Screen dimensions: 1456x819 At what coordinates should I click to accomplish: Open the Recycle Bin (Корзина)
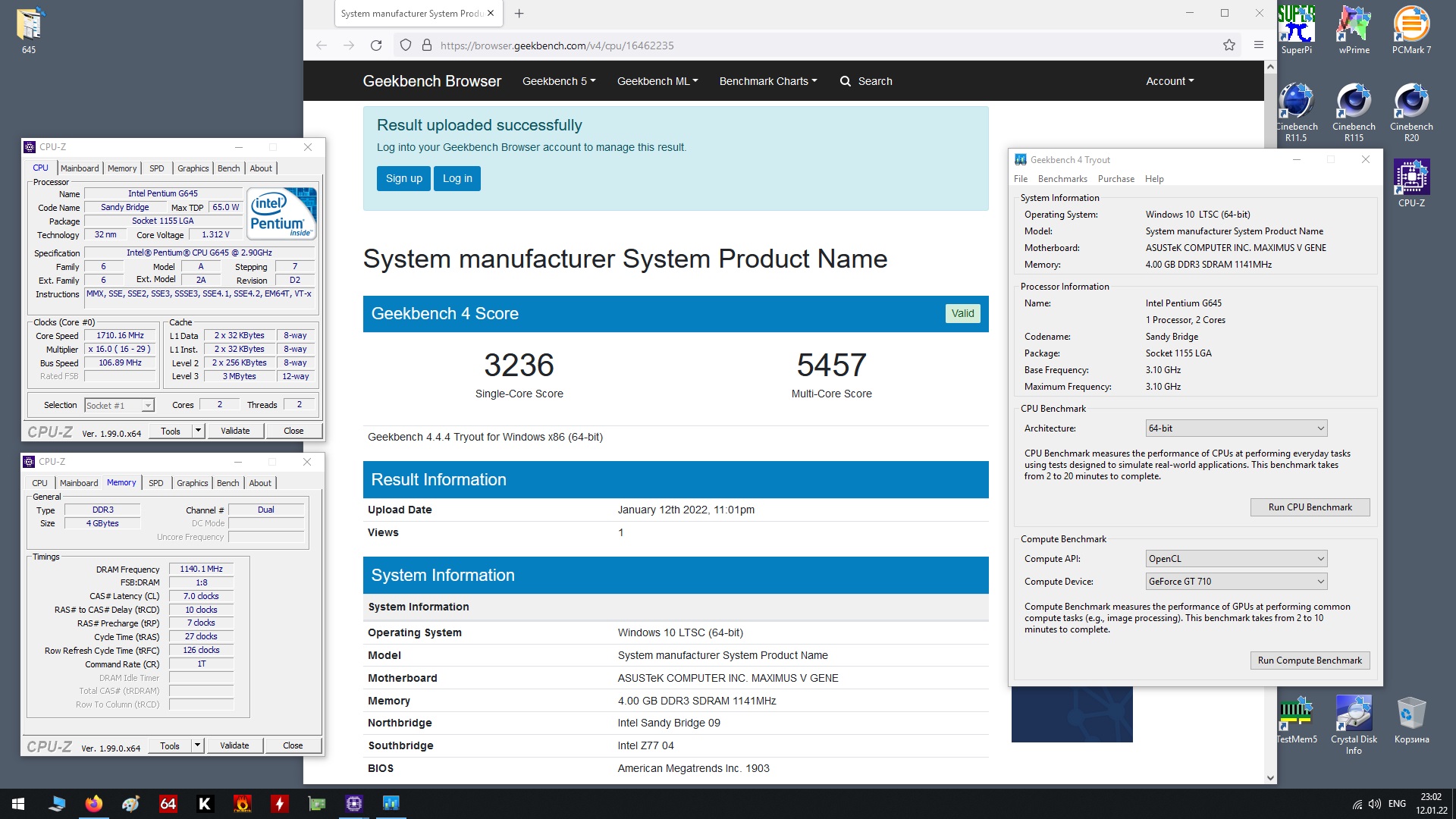(x=1411, y=720)
